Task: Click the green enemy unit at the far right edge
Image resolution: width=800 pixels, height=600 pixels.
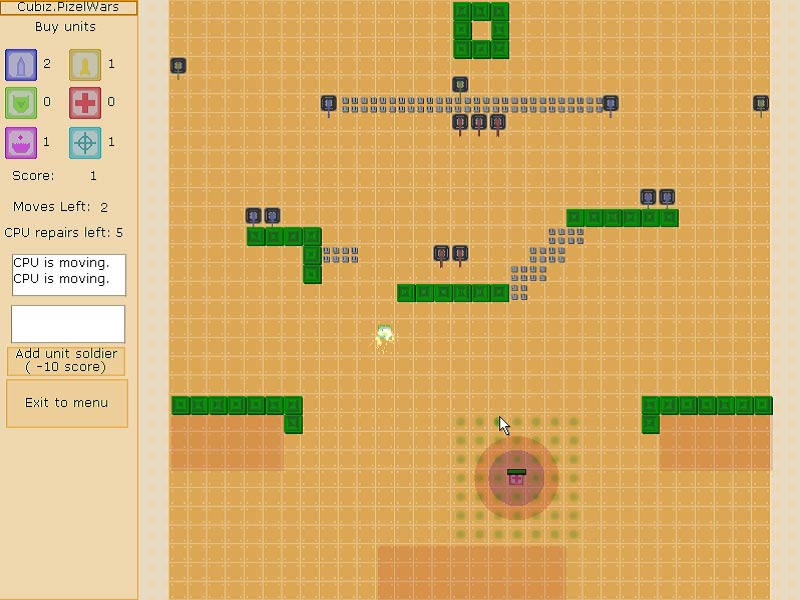Action: 761,104
